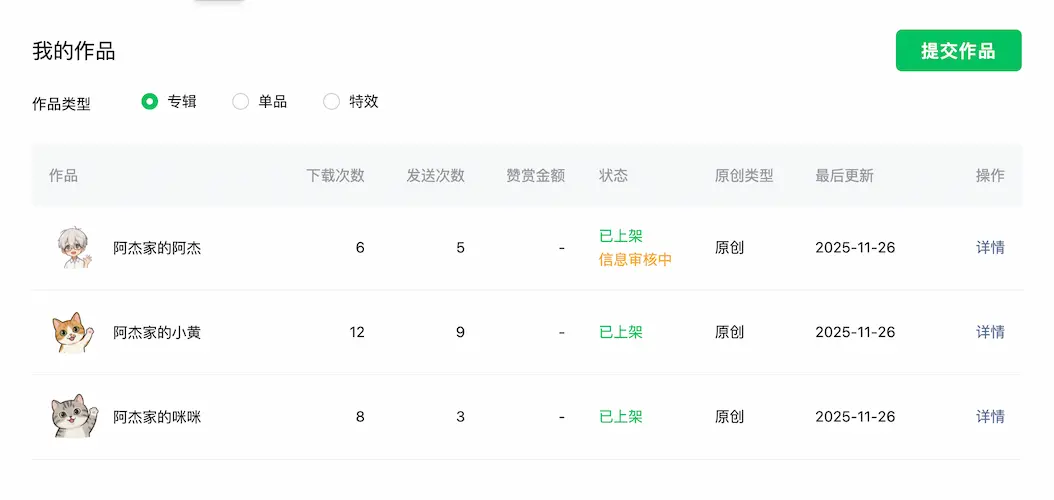View 详情 of 阿杰家的咪咪

click(990, 417)
